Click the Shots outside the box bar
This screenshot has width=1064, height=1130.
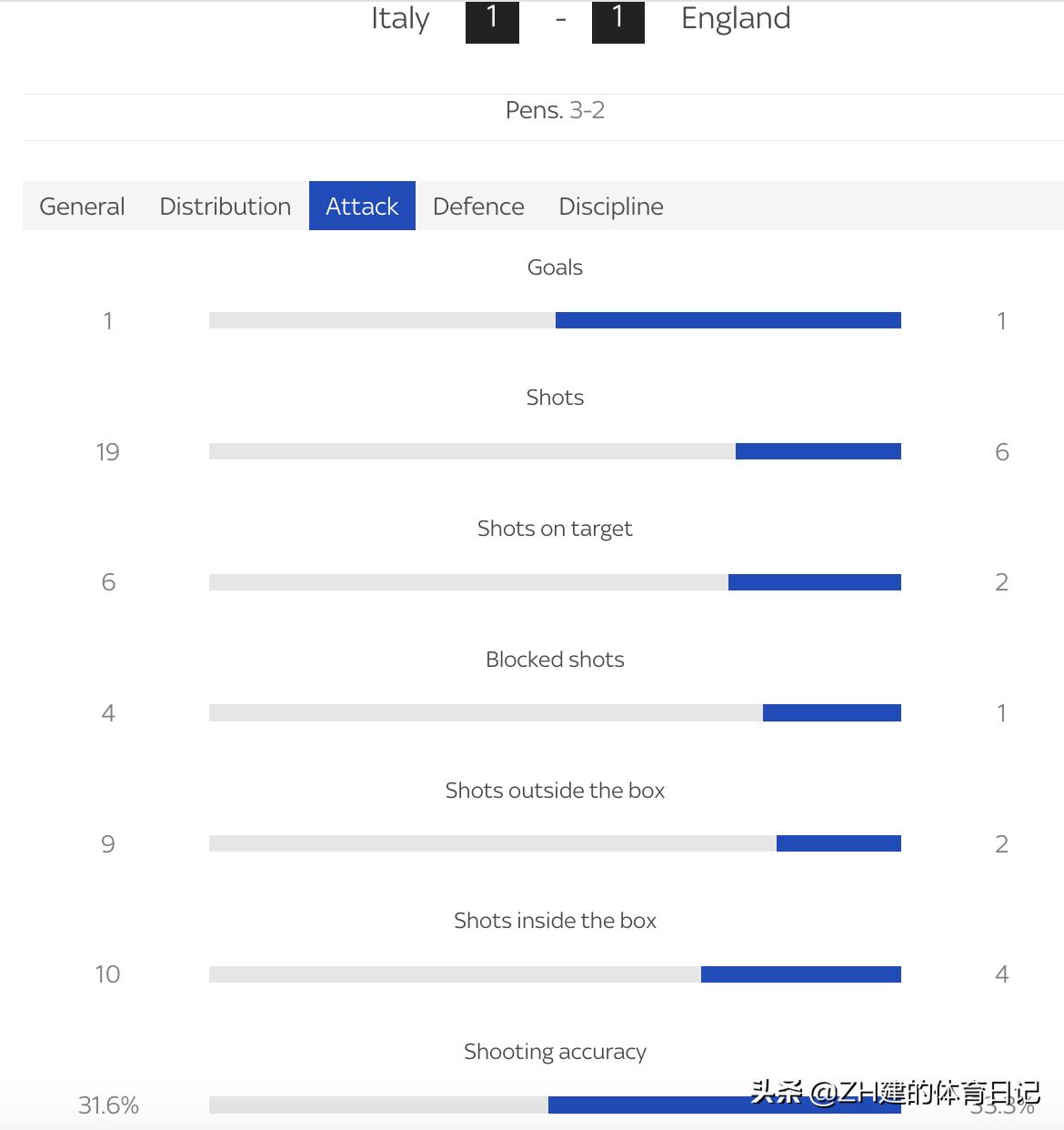[x=555, y=843]
